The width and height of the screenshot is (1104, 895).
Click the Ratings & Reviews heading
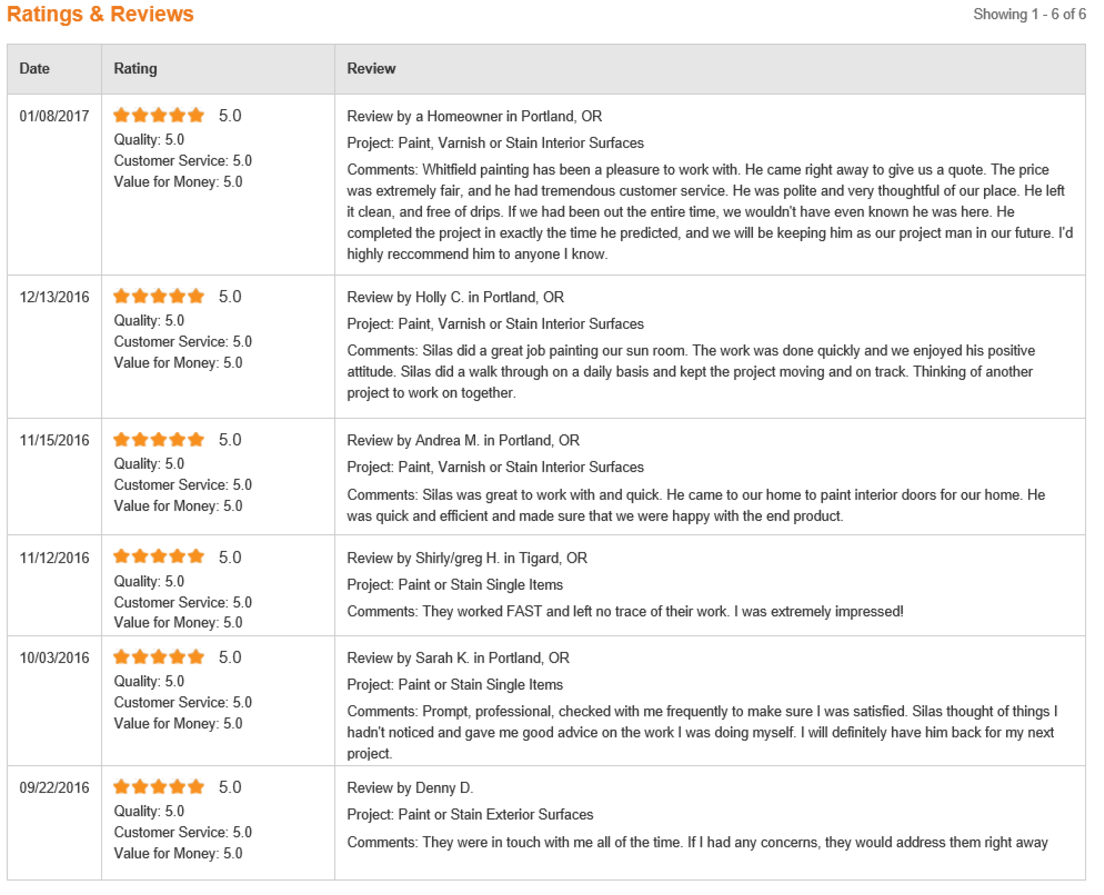click(100, 14)
